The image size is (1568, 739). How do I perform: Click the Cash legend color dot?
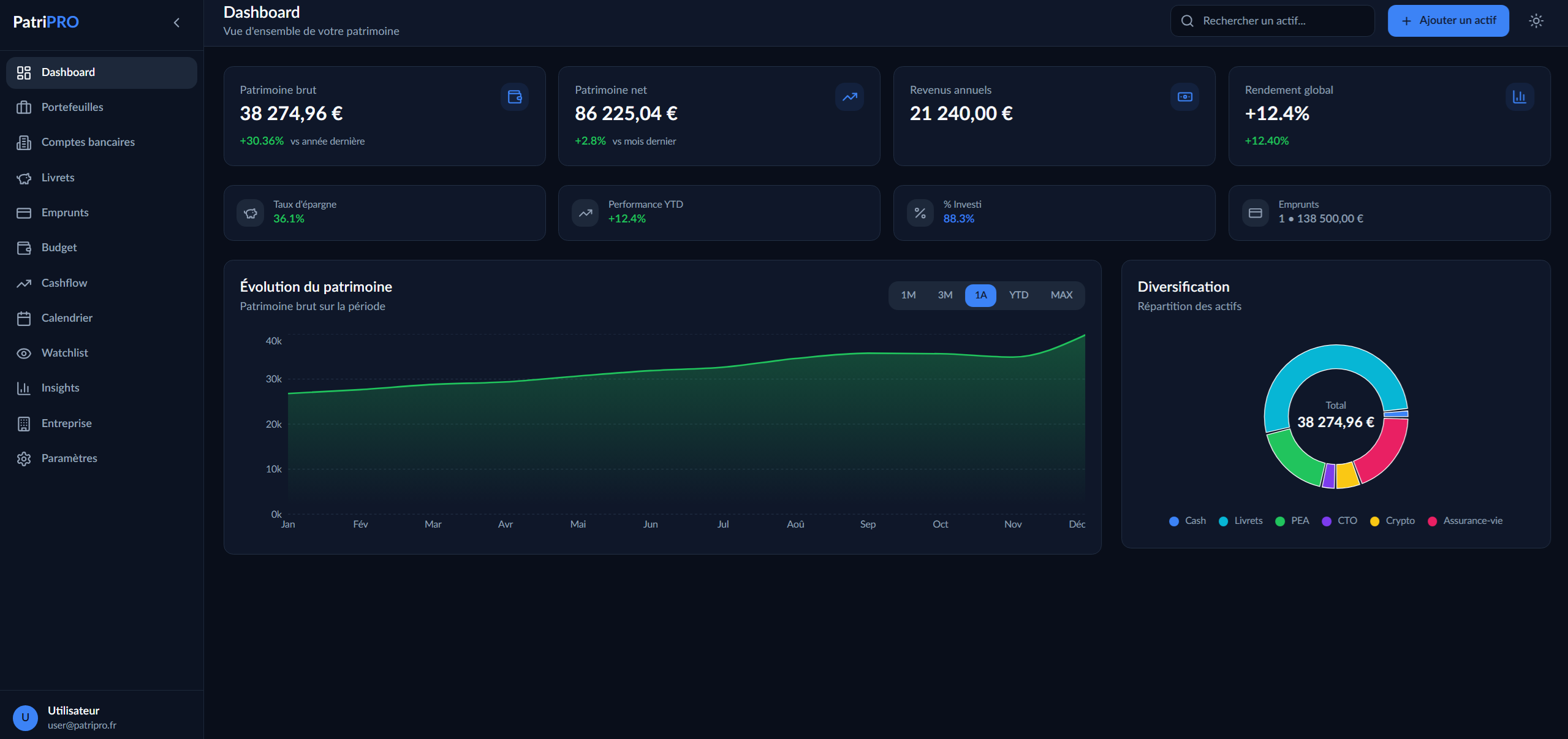pos(1174,521)
